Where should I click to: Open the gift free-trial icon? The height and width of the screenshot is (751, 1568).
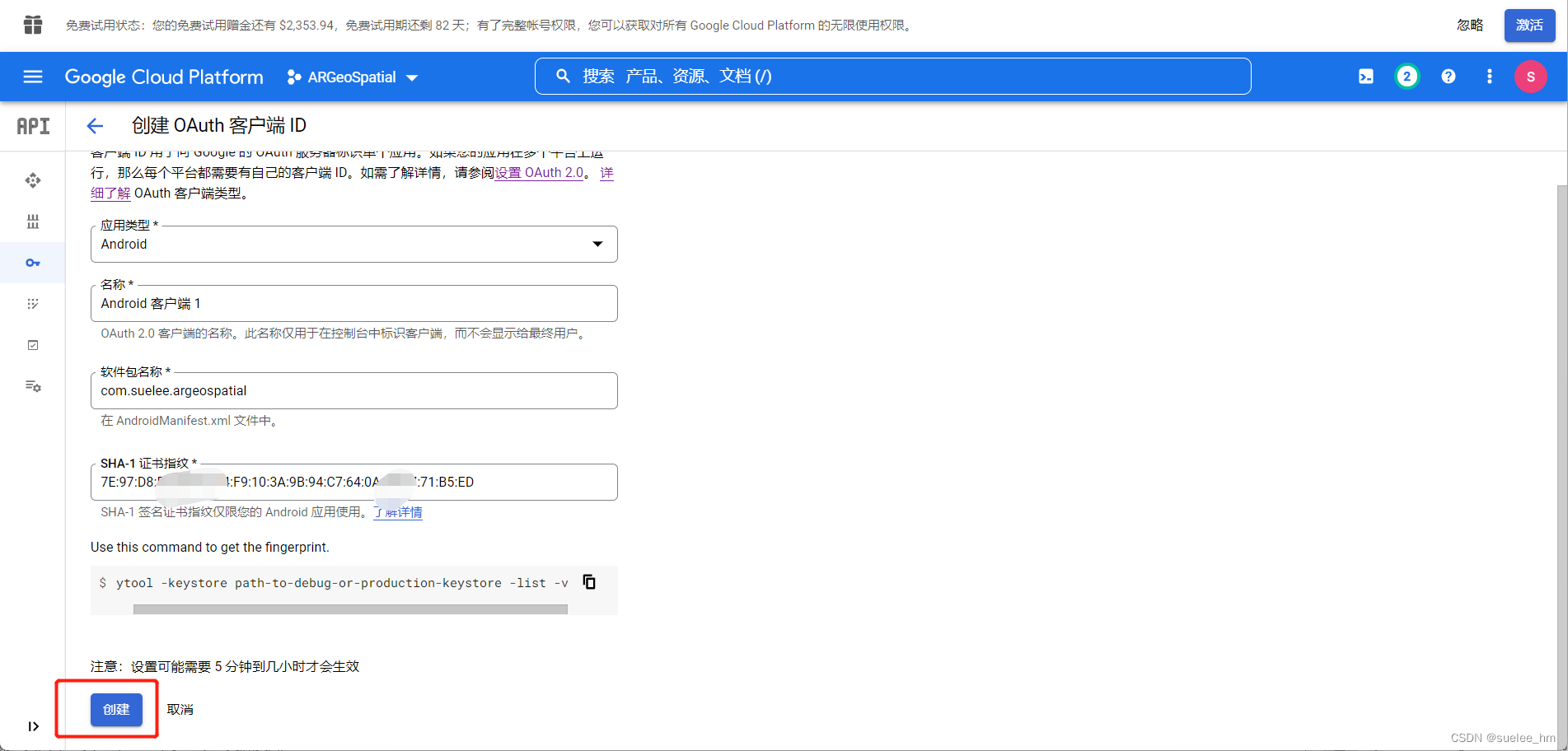(33, 25)
